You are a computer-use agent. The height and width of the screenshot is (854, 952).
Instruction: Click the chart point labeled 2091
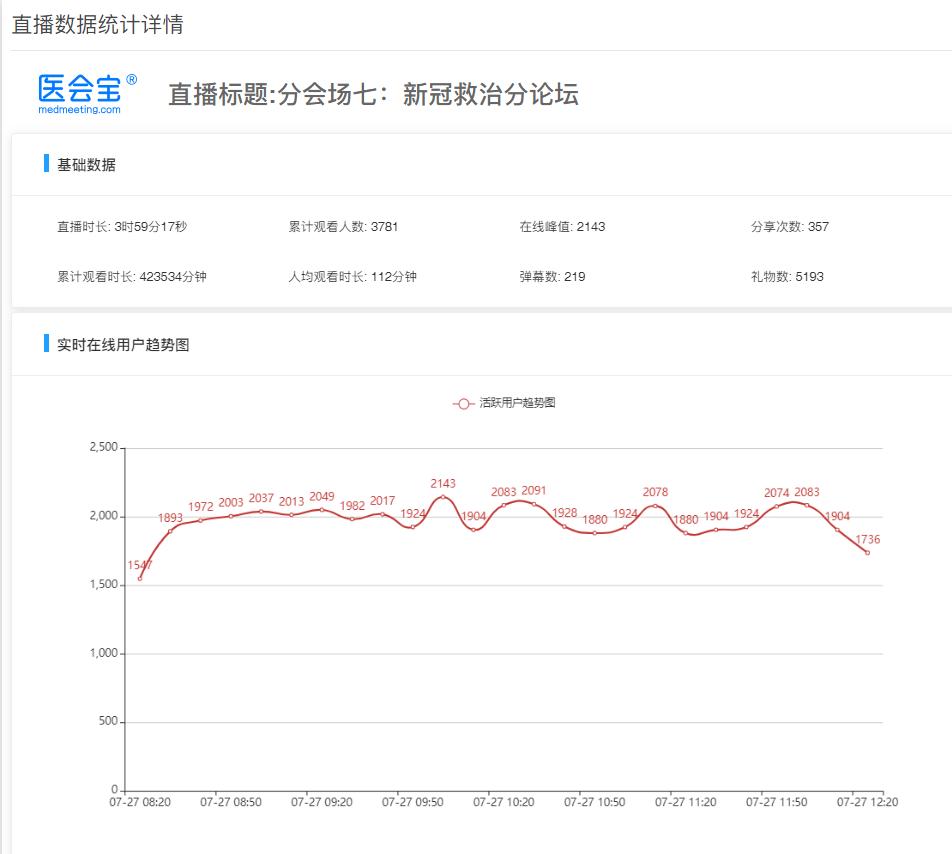coord(534,504)
